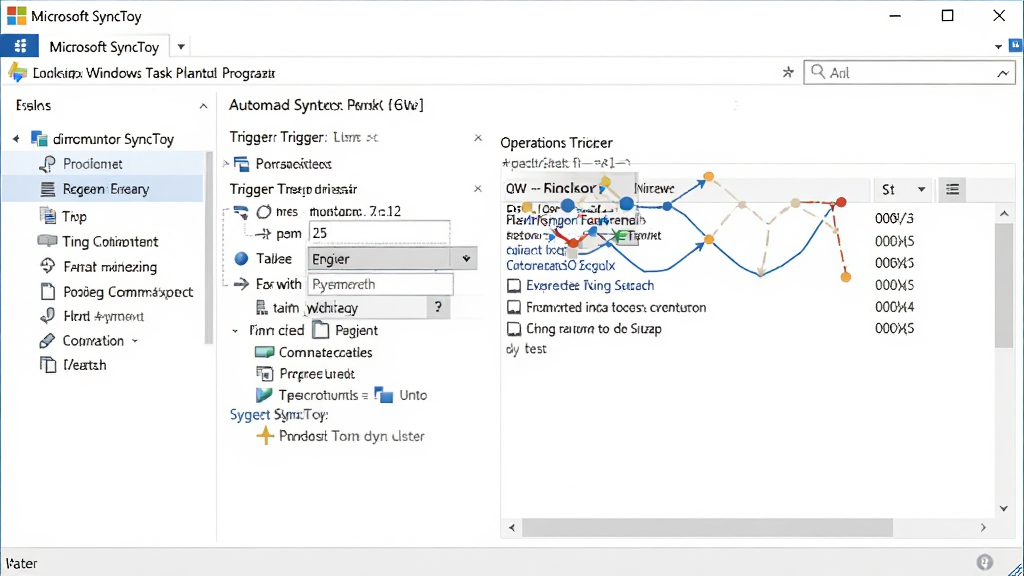Click the Unto folder icon

click(383, 395)
